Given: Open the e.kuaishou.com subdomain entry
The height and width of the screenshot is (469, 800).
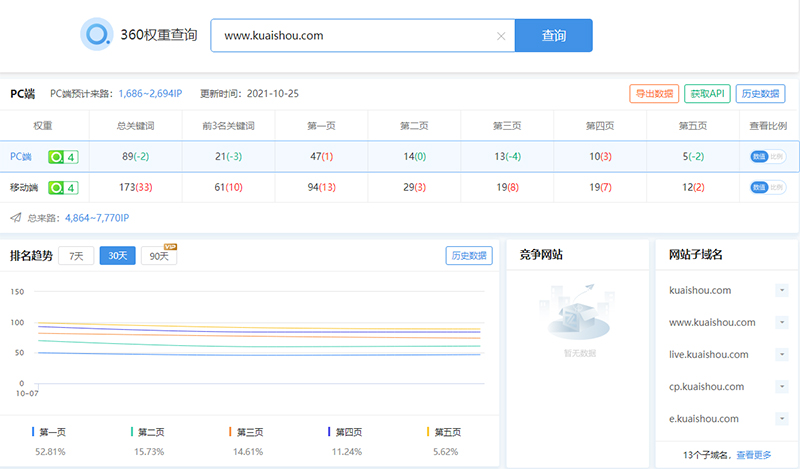Looking at the screenshot, I should [x=704, y=419].
